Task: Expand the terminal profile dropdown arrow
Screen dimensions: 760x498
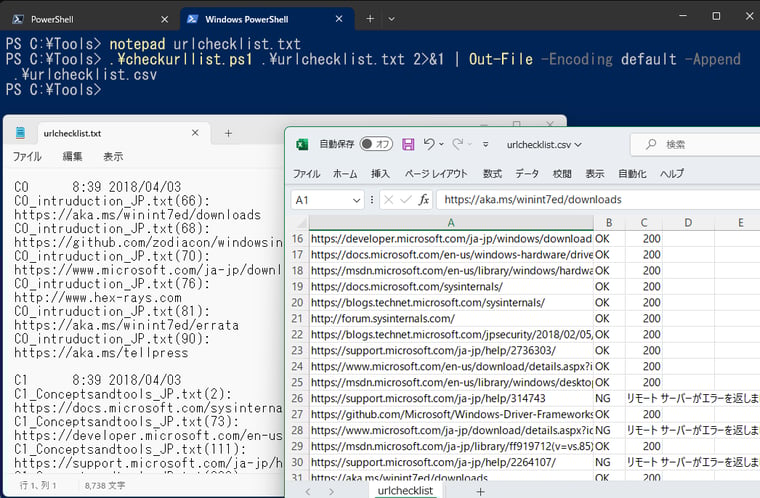Action: click(x=391, y=19)
